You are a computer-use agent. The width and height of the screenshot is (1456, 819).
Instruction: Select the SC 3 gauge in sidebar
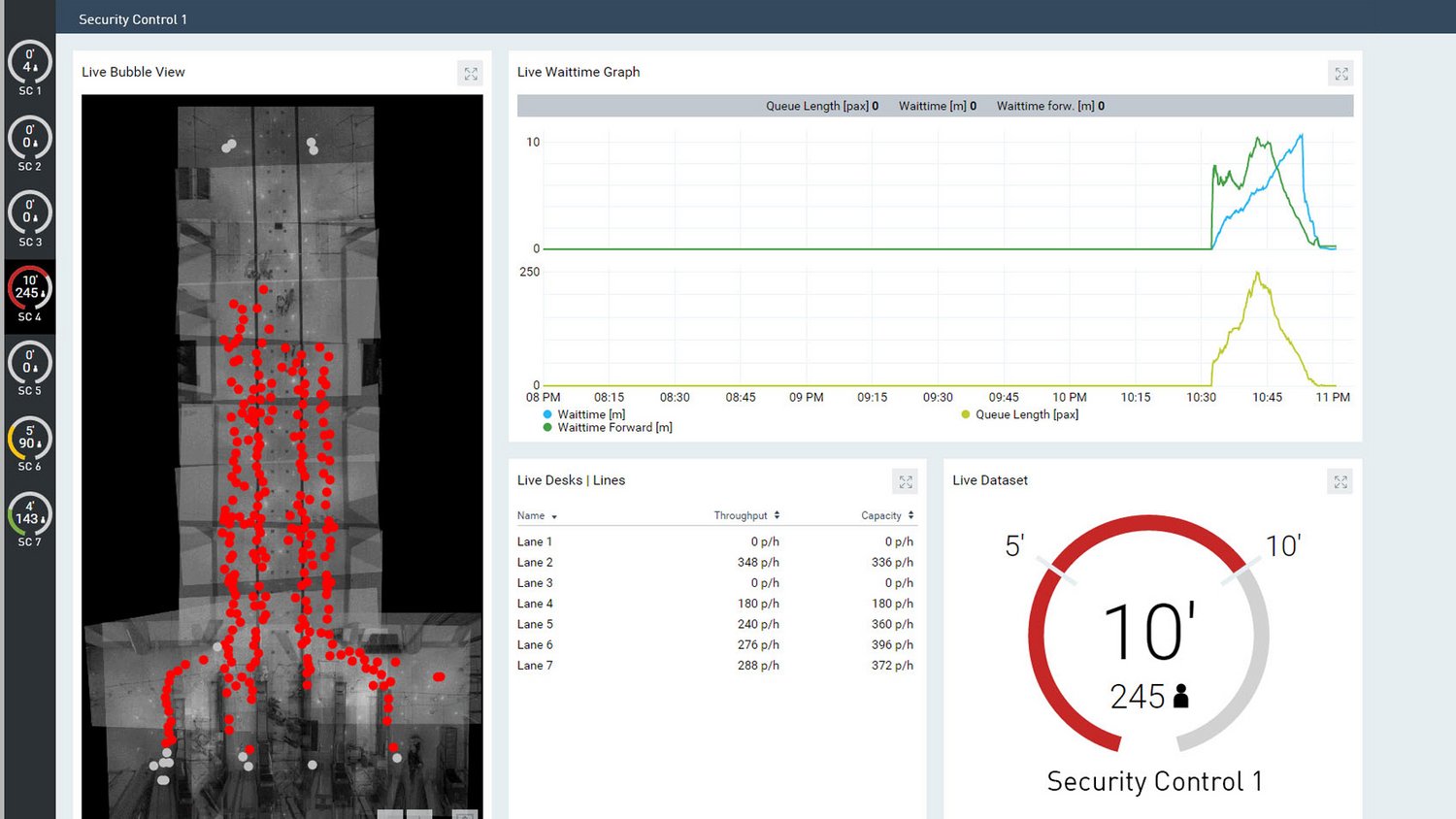(30, 219)
